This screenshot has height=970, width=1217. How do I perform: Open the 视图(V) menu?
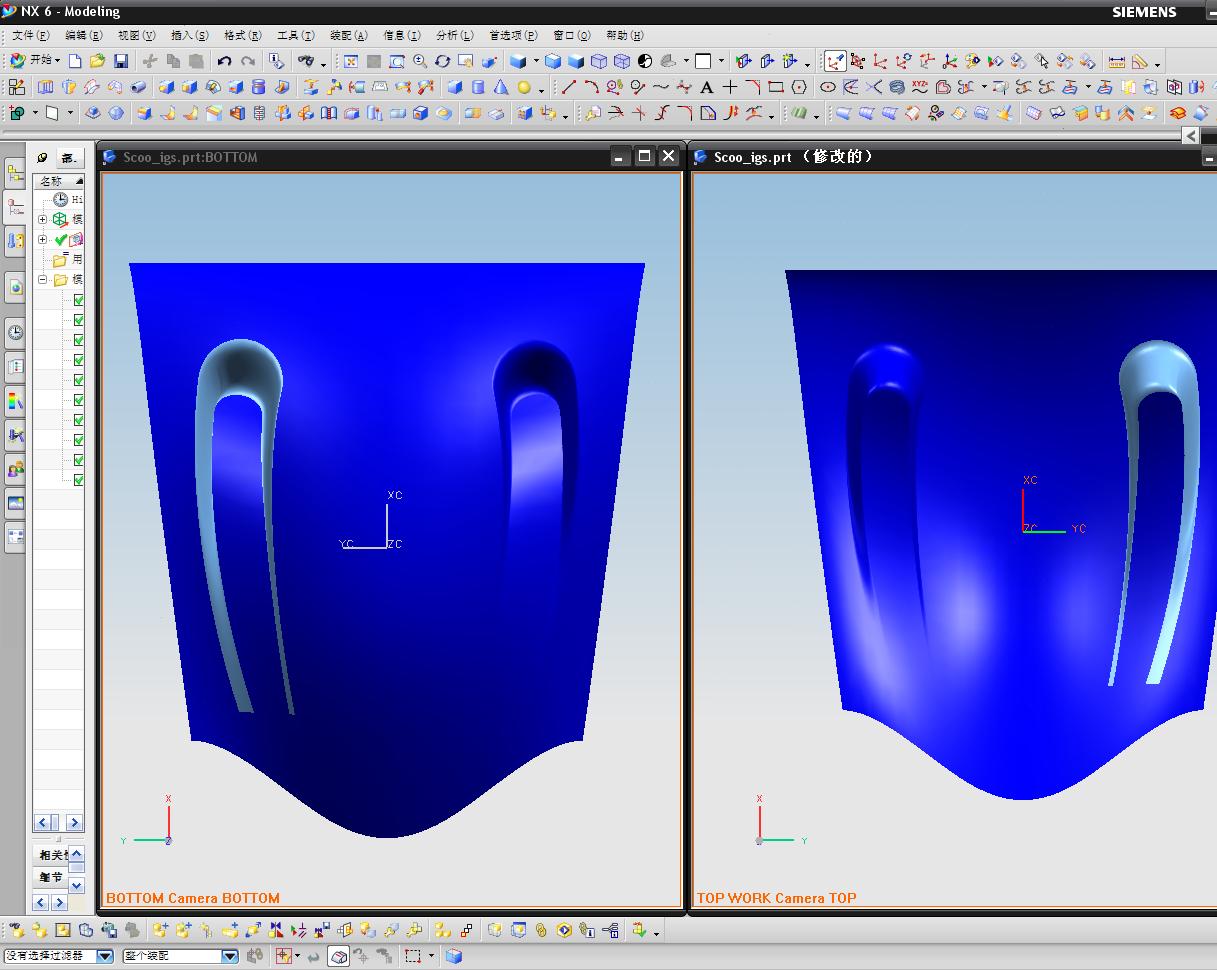pyautogui.click(x=136, y=35)
